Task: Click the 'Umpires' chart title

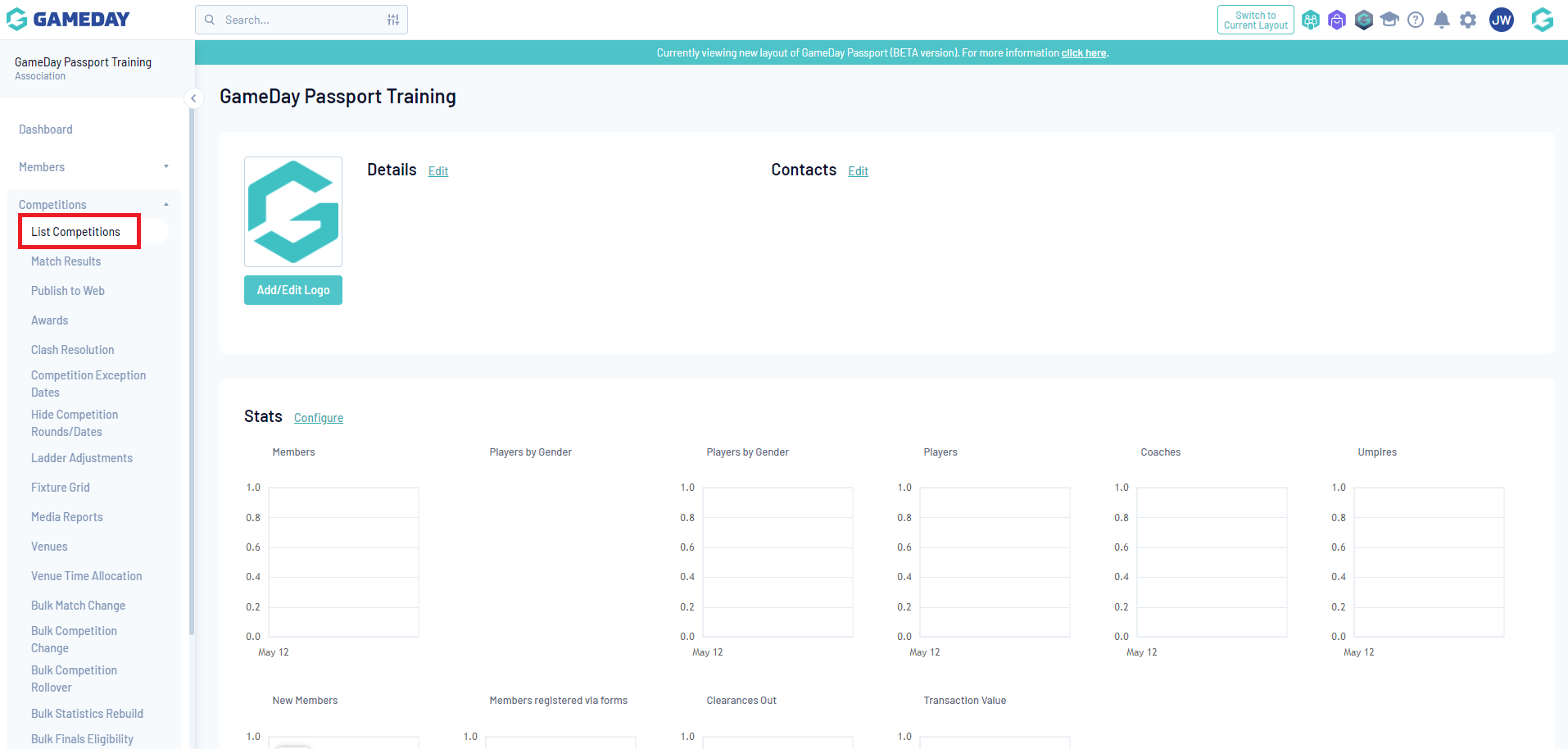Action: tap(1377, 452)
